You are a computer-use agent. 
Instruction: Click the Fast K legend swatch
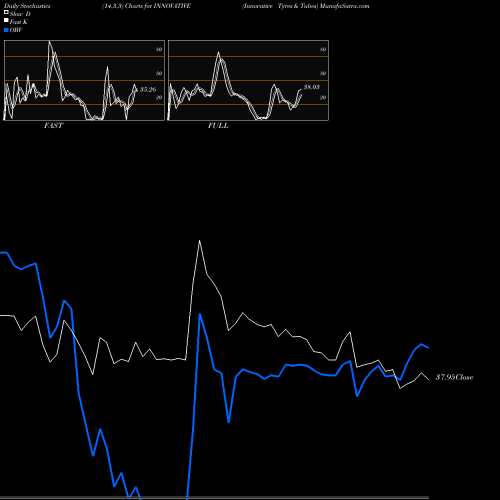pyautogui.click(x=6, y=20)
